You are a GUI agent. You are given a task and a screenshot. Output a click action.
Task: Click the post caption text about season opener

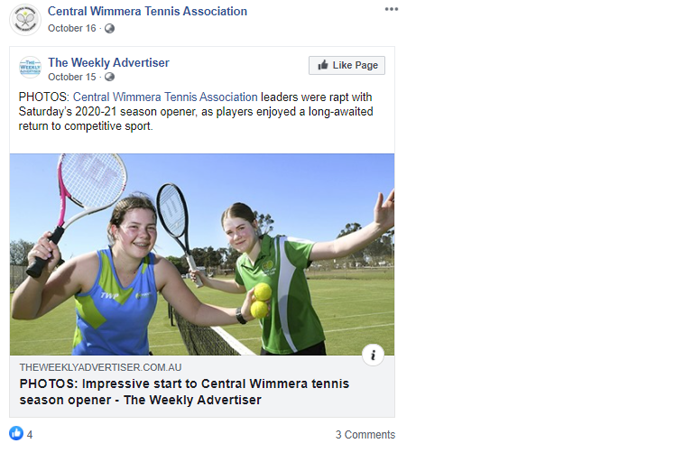coord(196,112)
